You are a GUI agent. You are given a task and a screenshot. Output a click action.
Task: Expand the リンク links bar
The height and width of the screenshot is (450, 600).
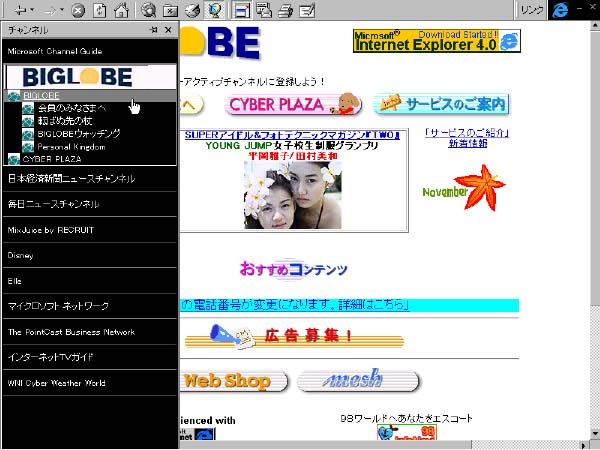(x=532, y=10)
